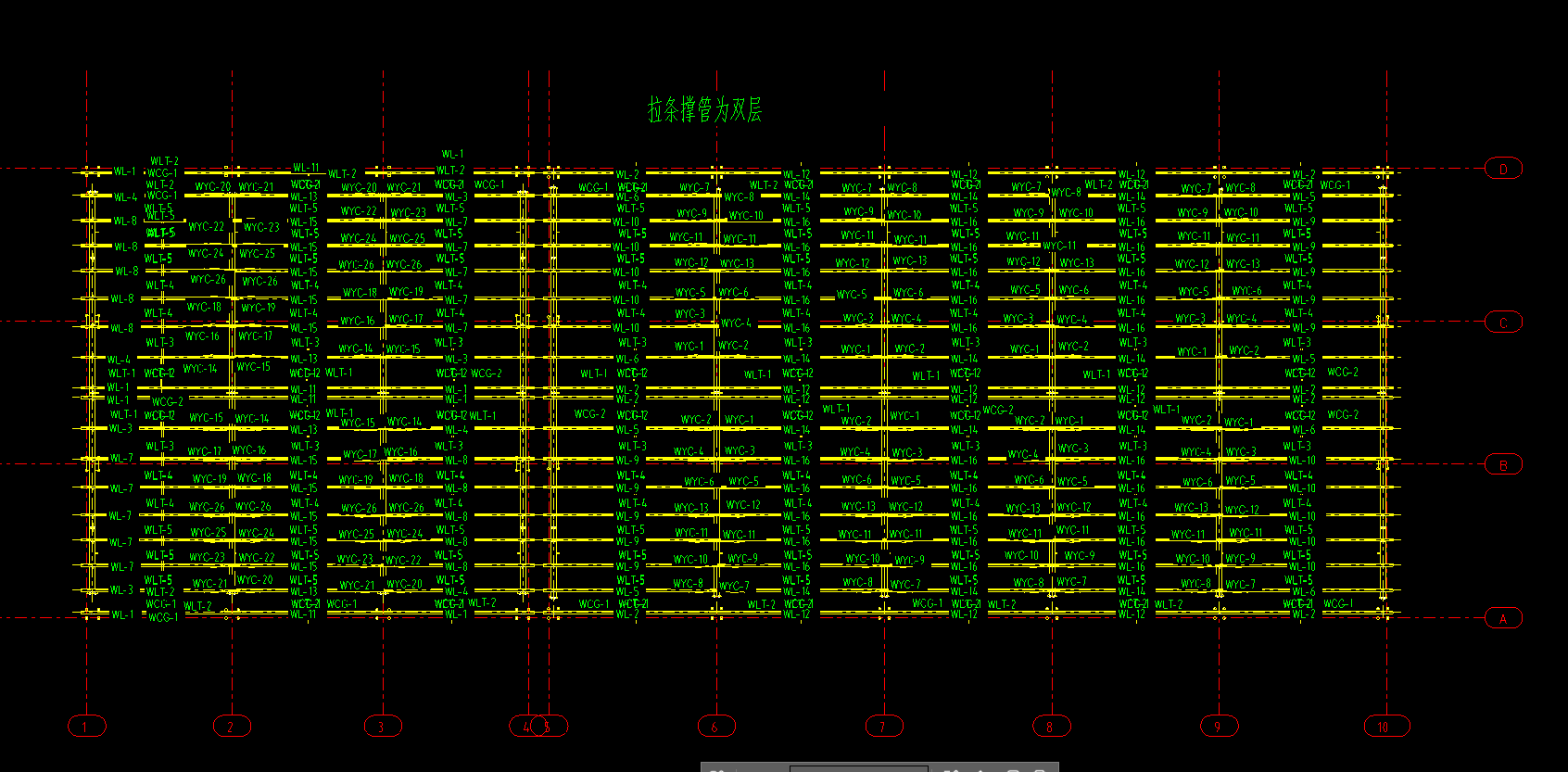Pick the axis bubble numbered 3

382,727
